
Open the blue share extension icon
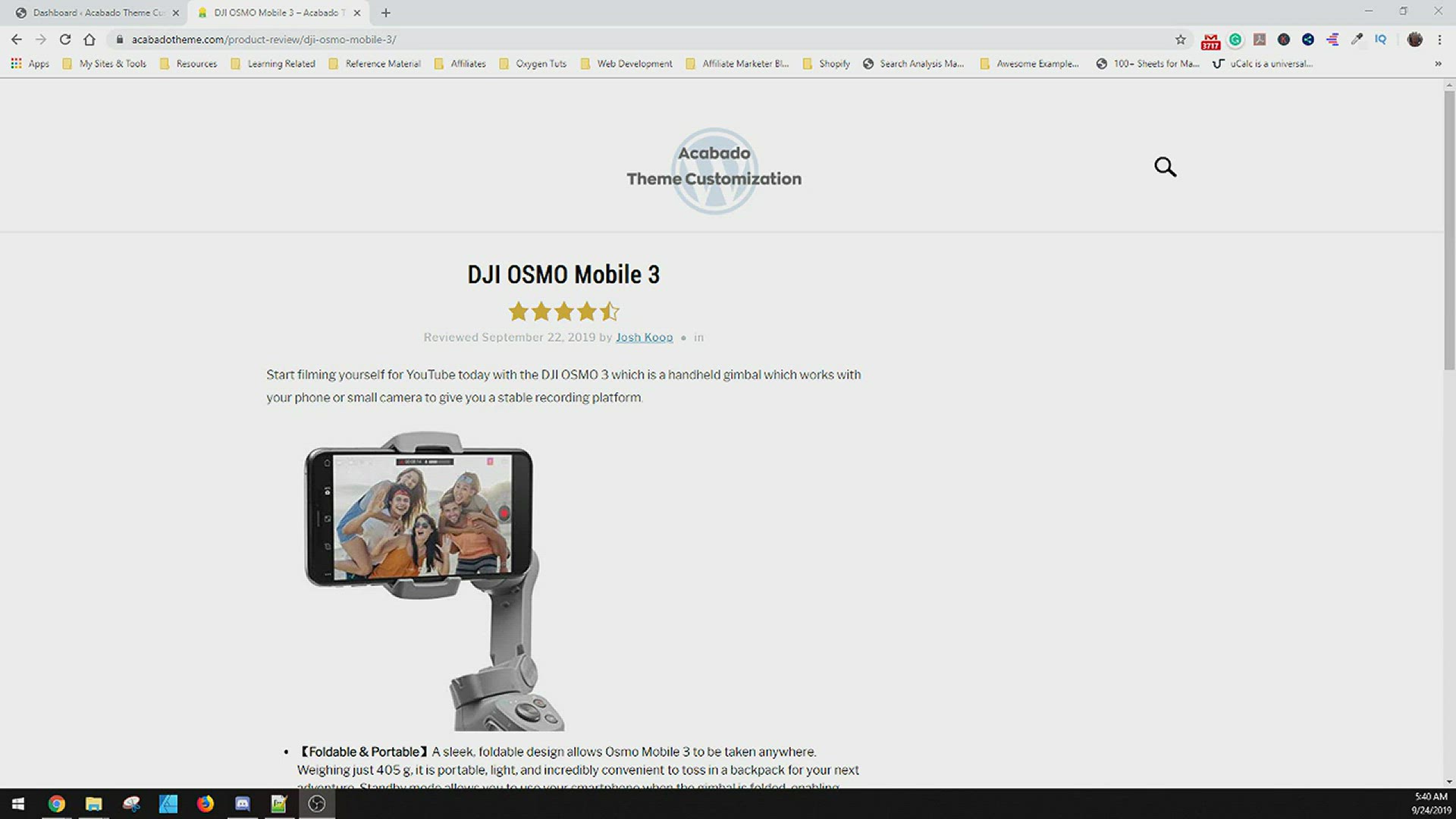coord(1308,39)
